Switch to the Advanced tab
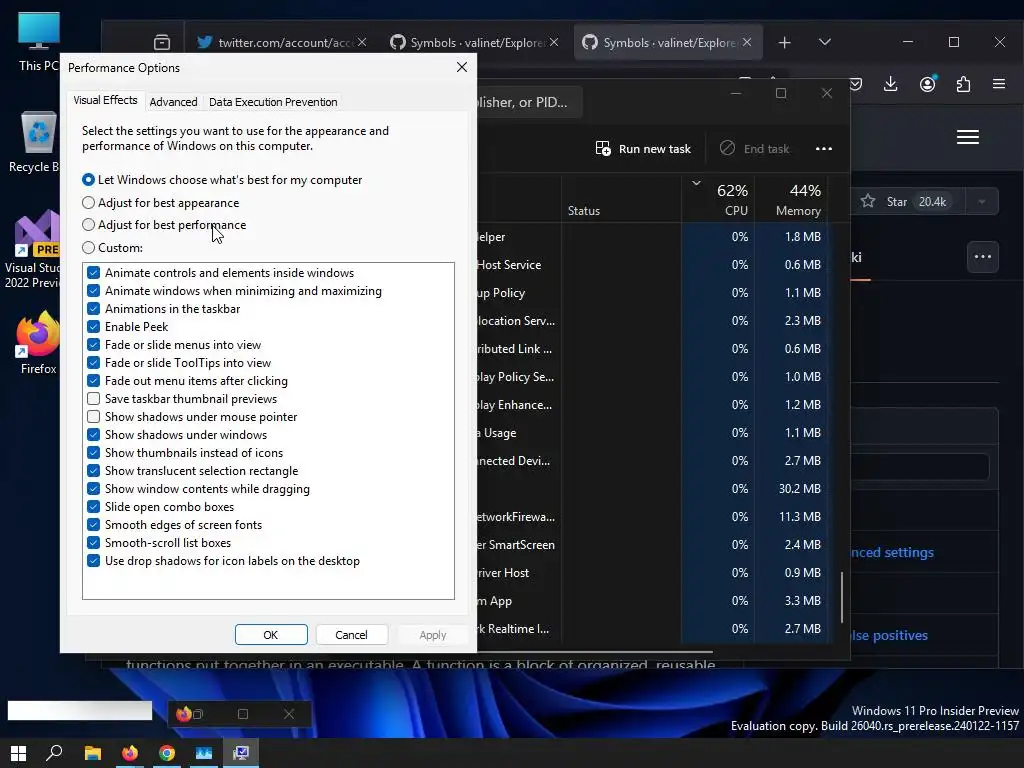The image size is (1024, 768). pyautogui.click(x=173, y=102)
